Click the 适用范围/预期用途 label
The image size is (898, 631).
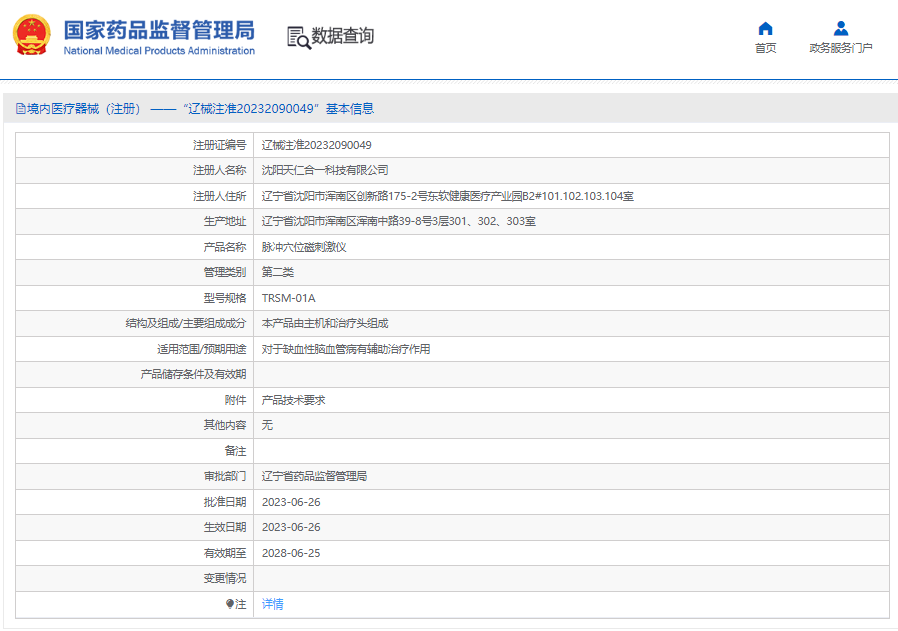202,349
